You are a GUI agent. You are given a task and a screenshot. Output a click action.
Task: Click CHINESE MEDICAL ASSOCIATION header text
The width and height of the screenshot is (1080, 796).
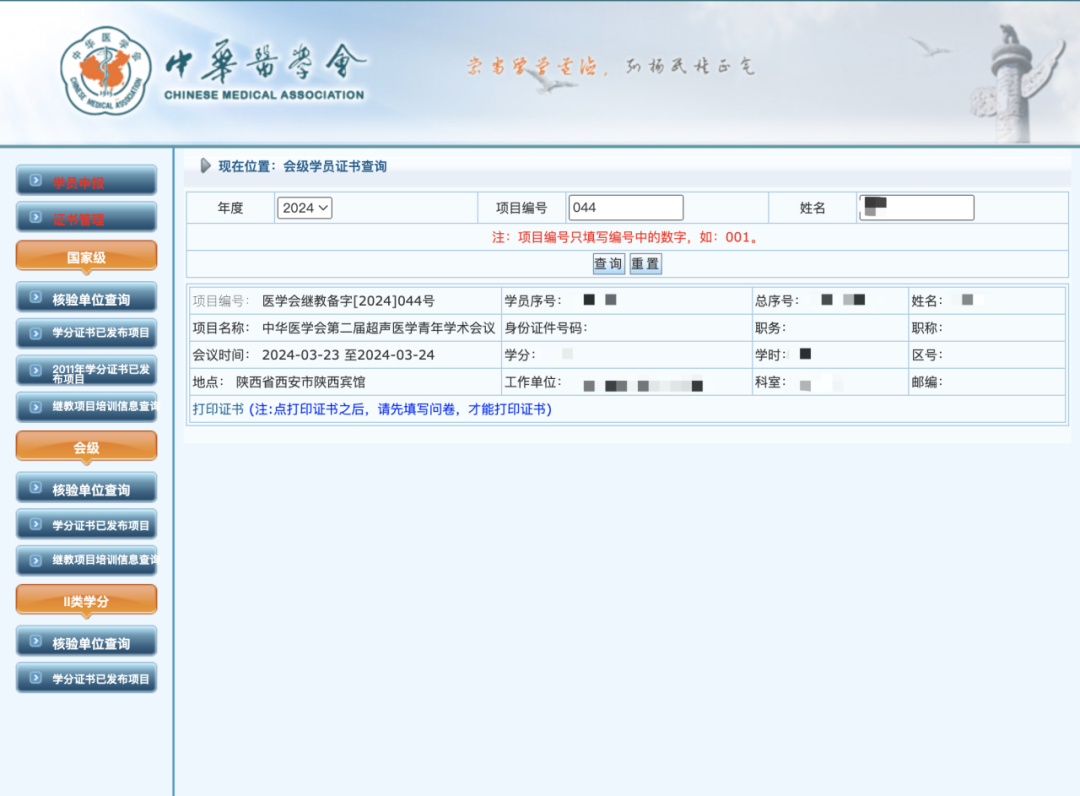click(264, 95)
